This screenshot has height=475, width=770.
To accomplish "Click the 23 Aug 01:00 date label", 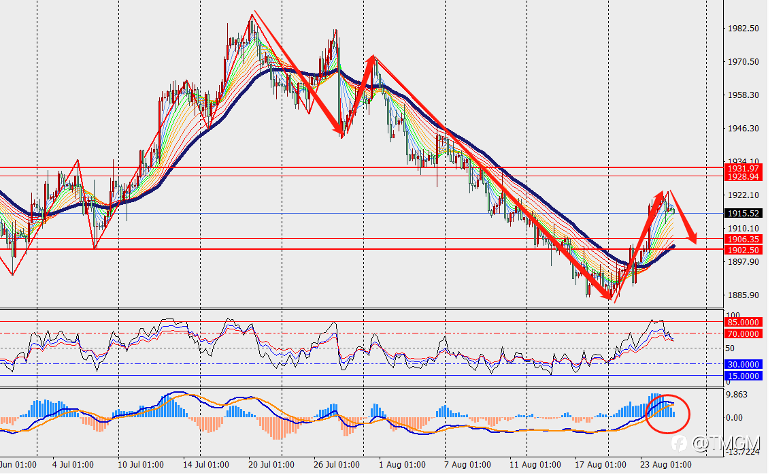I will click(x=666, y=465).
